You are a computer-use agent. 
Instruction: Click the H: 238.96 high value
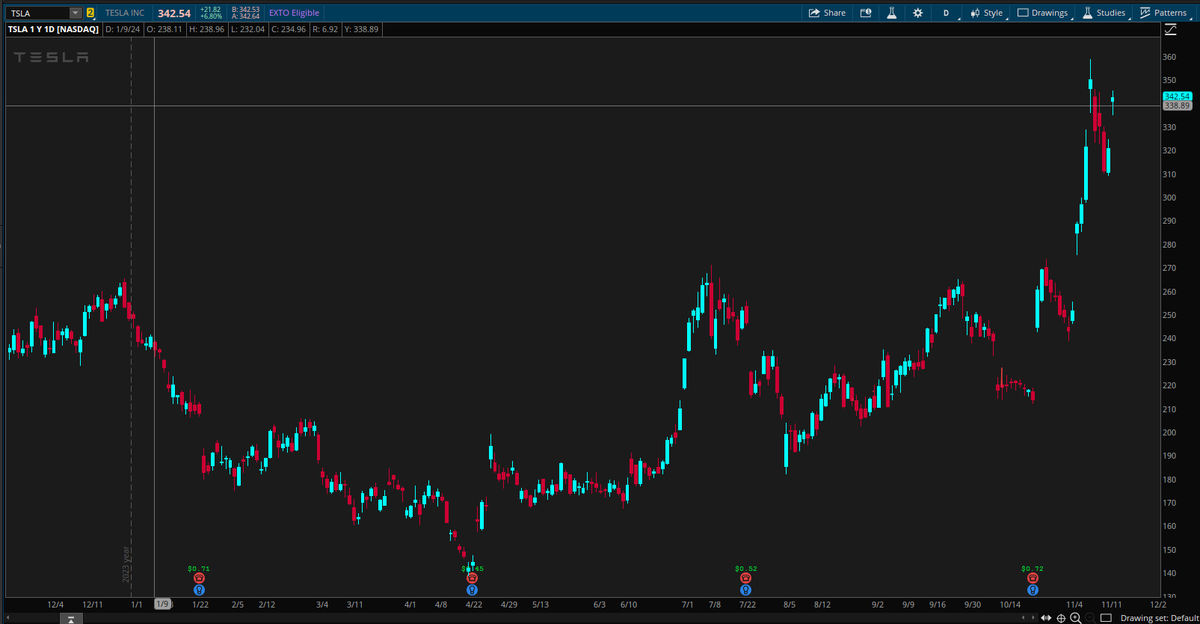[x=207, y=30]
